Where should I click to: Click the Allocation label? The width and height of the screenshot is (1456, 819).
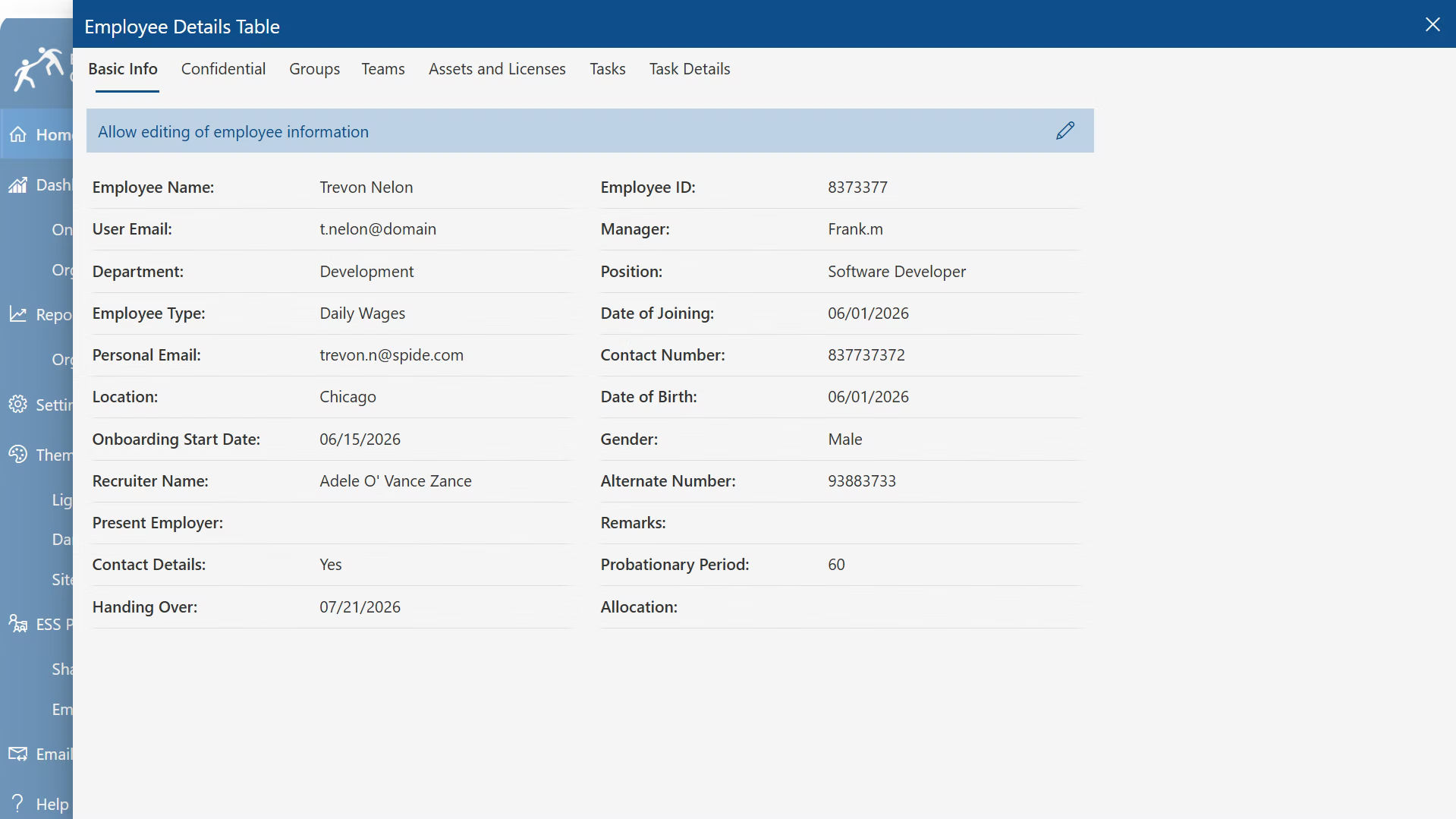(639, 607)
